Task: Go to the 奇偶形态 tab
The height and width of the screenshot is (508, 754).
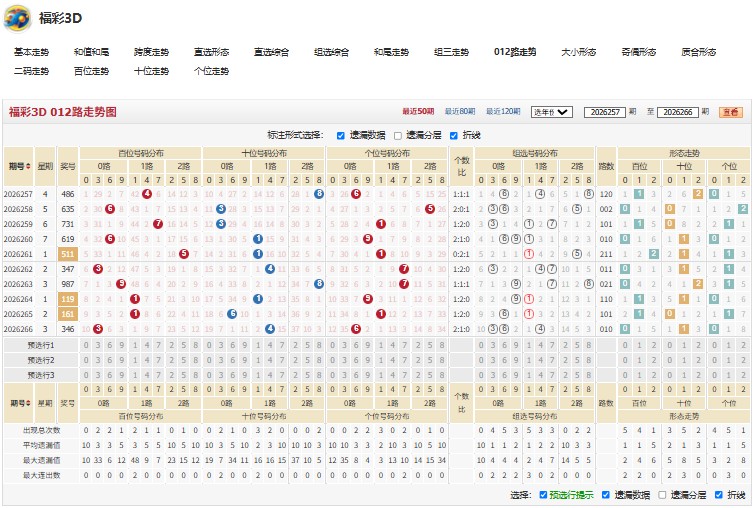Action: [x=639, y=52]
